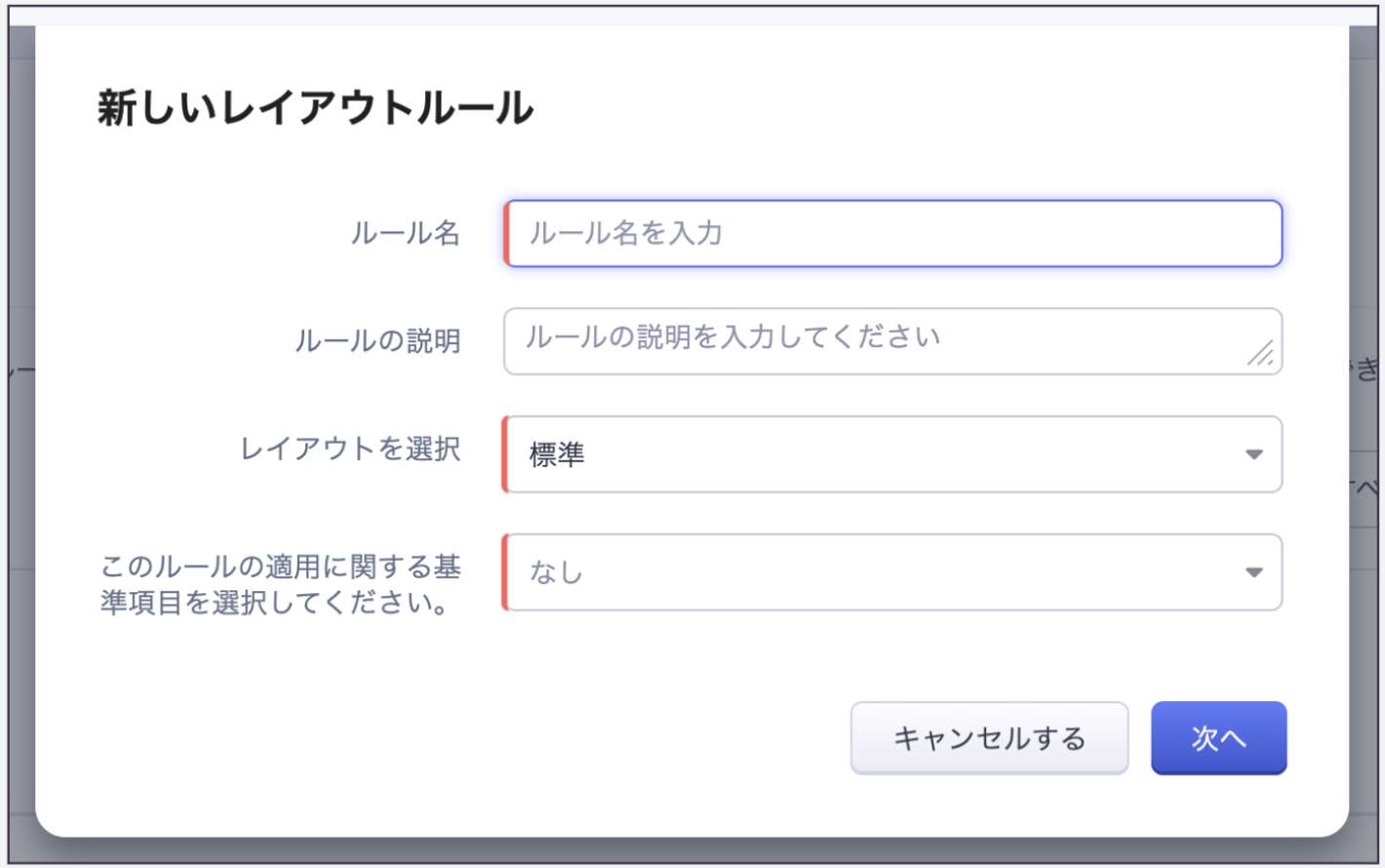Click the 新しいレイアウトルール dialog title
Screen dimensions: 1385x868
pos(316,108)
